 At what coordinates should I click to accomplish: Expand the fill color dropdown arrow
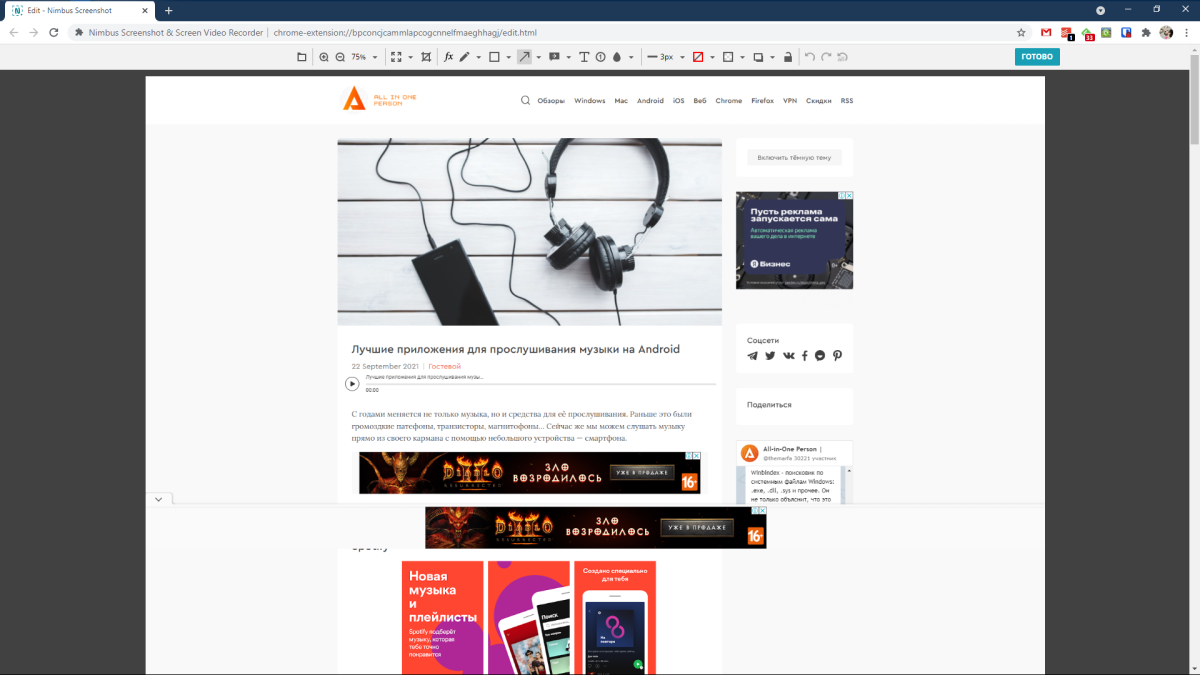point(743,57)
